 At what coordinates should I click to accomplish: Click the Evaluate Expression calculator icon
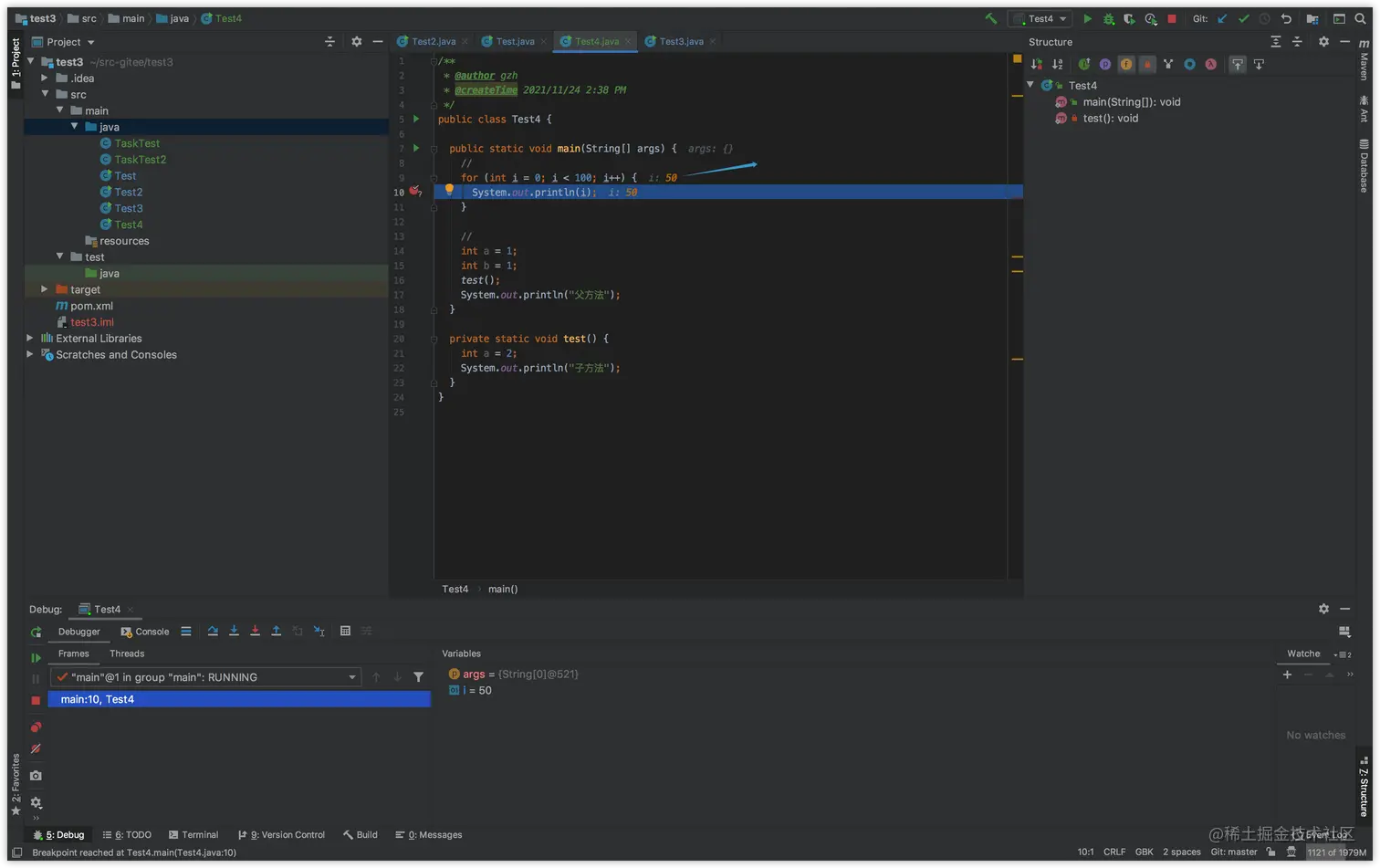(345, 631)
